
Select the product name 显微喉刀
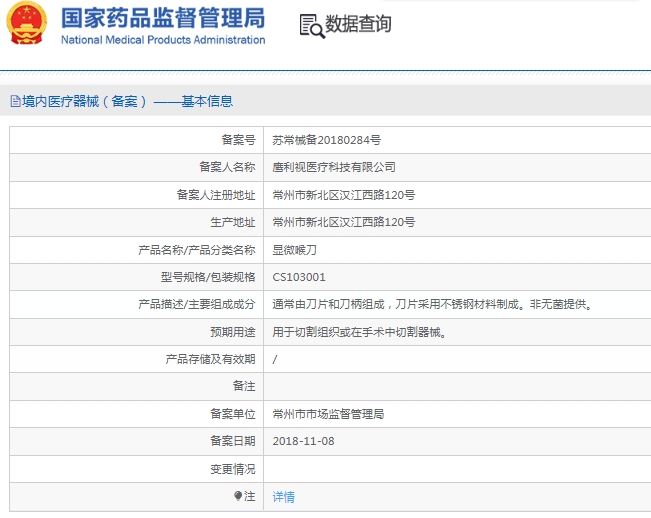tap(294, 250)
